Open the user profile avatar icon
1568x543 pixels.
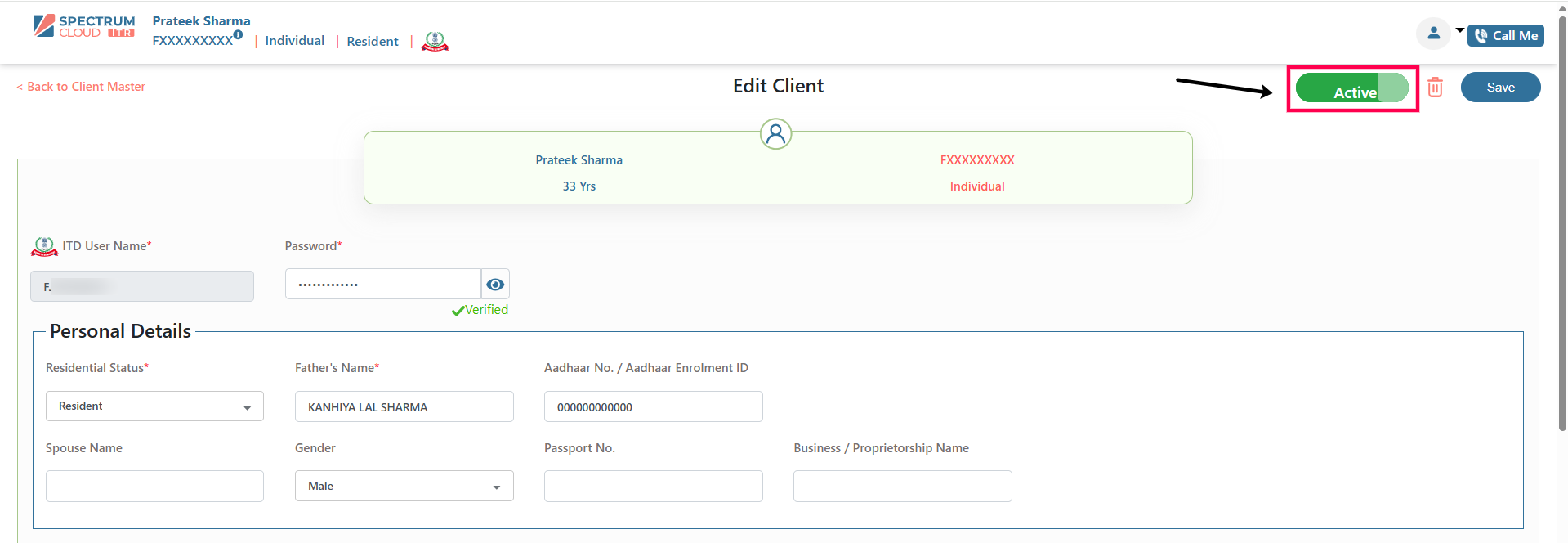[x=1433, y=34]
